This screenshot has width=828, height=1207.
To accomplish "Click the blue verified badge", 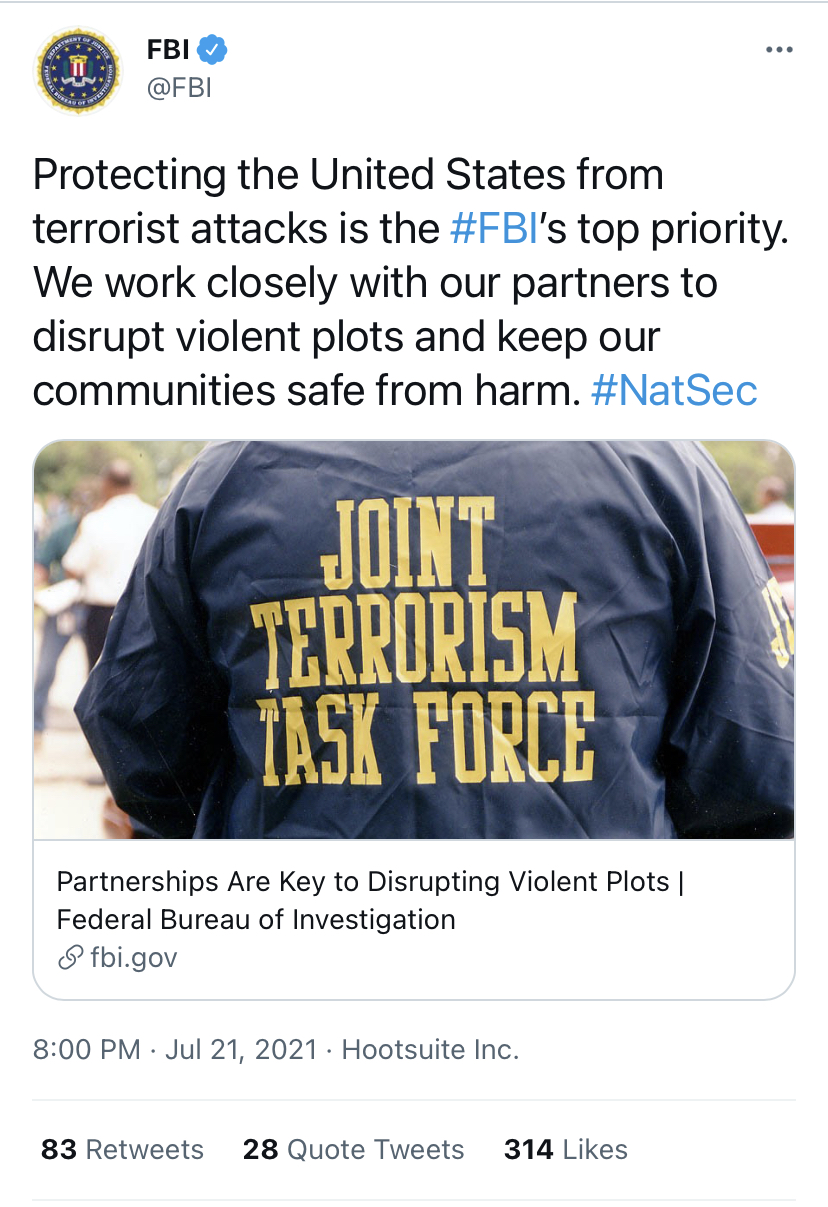I will click(213, 48).
